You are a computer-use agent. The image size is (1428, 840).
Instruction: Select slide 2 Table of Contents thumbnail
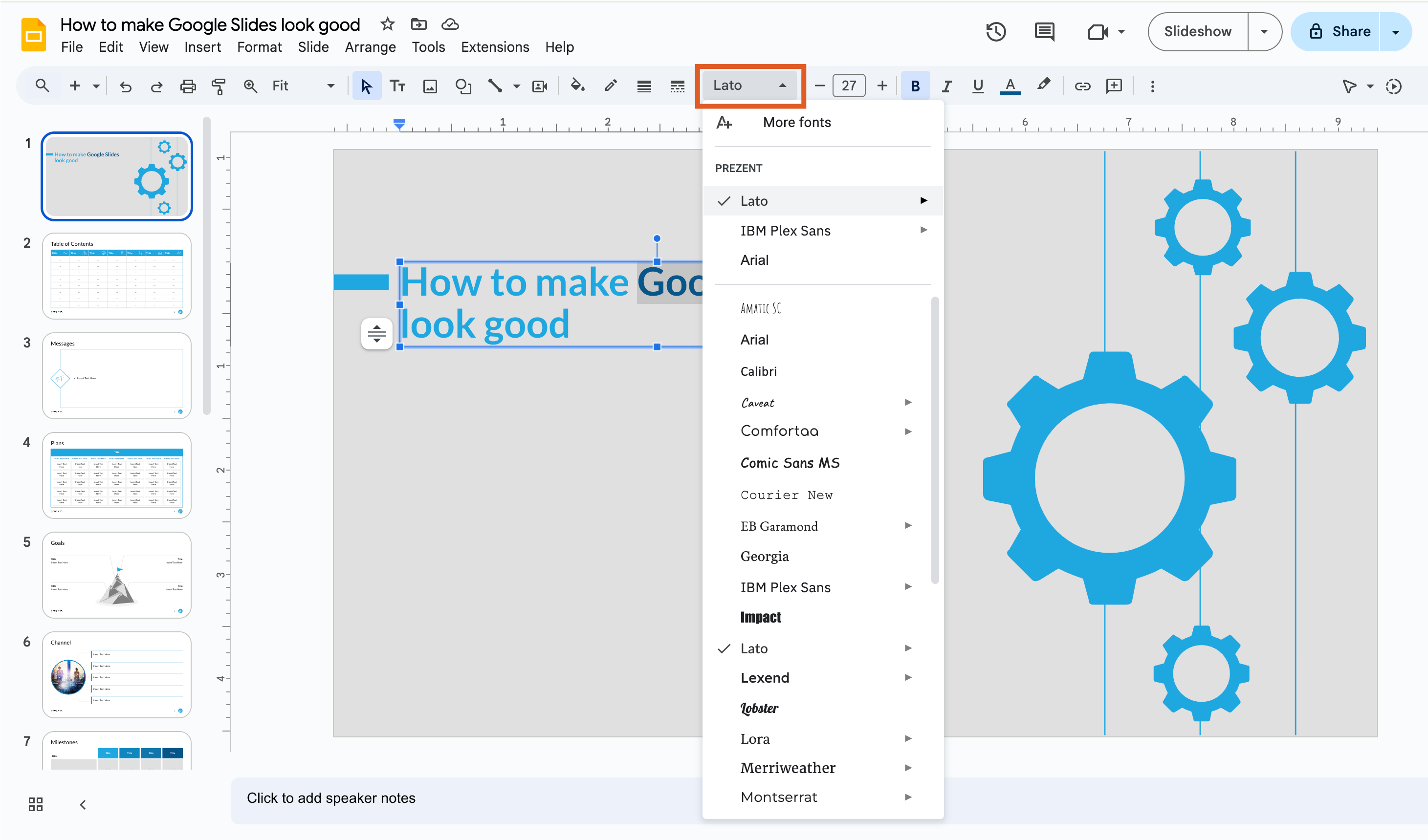(117, 276)
